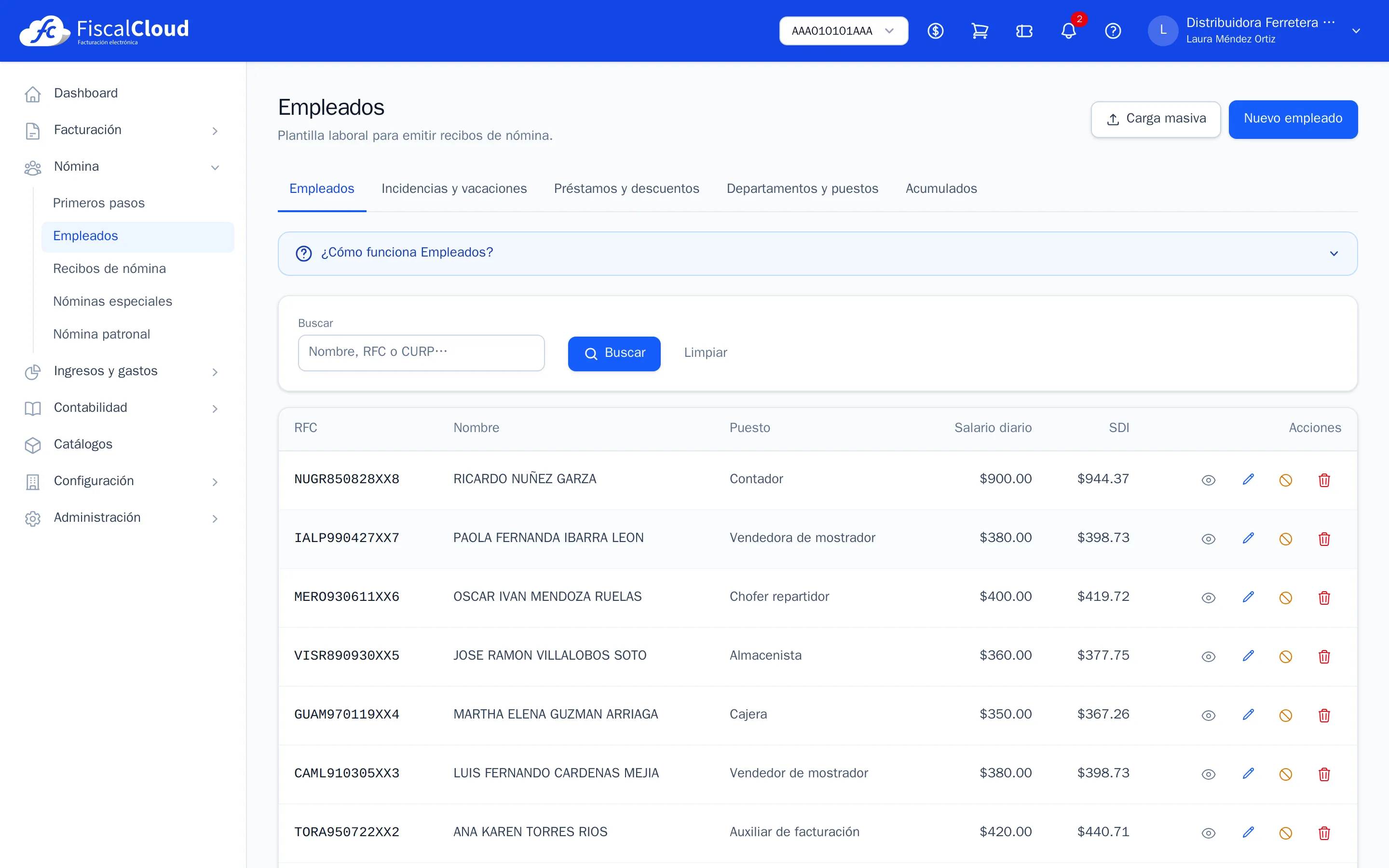Focus the Nombre, RFC o CURP search field
This screenshot has height=868, width=1389.
[422, 353]
